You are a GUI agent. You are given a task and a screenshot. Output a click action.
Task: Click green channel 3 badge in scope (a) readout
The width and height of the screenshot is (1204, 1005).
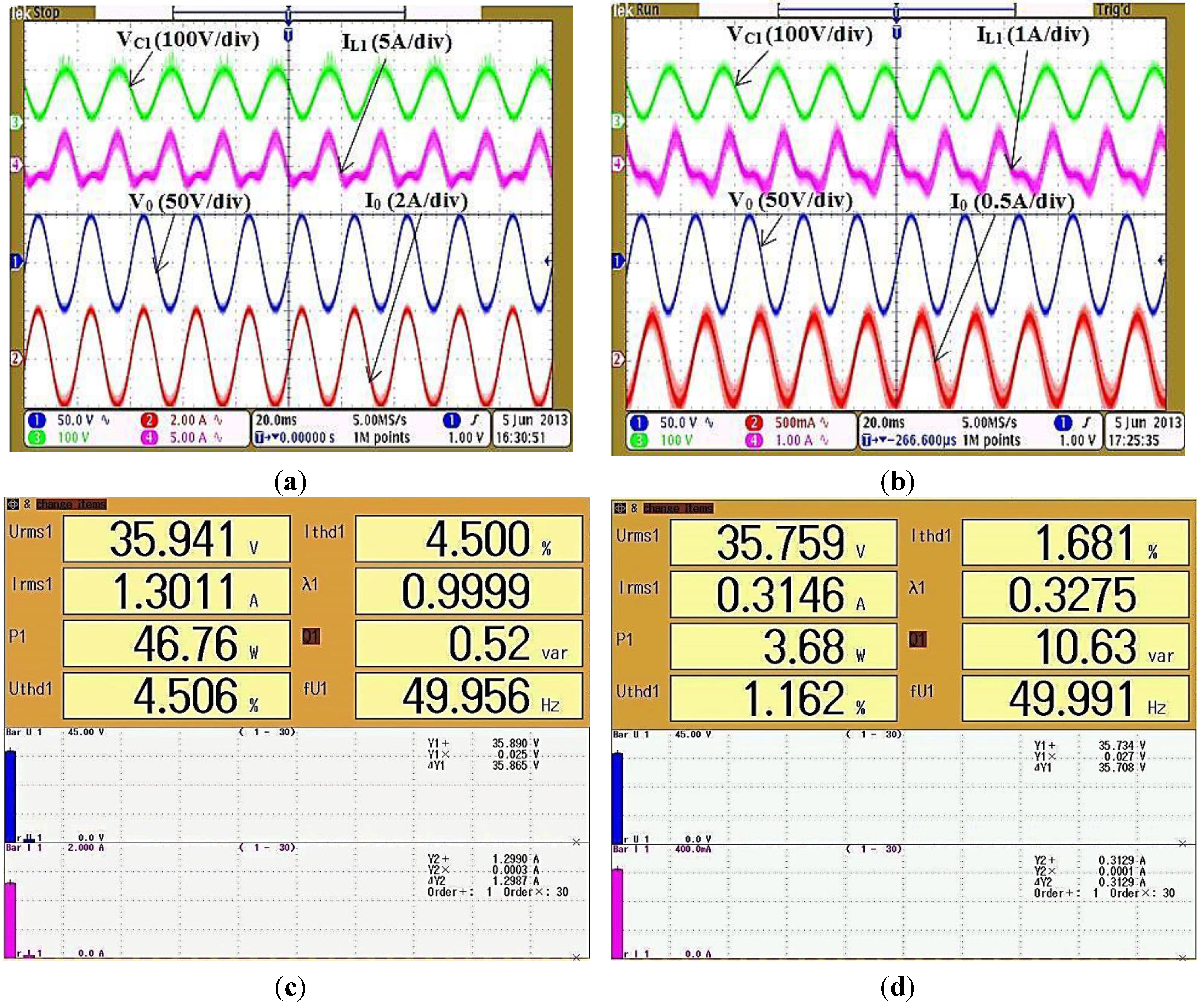click(37, 438)
